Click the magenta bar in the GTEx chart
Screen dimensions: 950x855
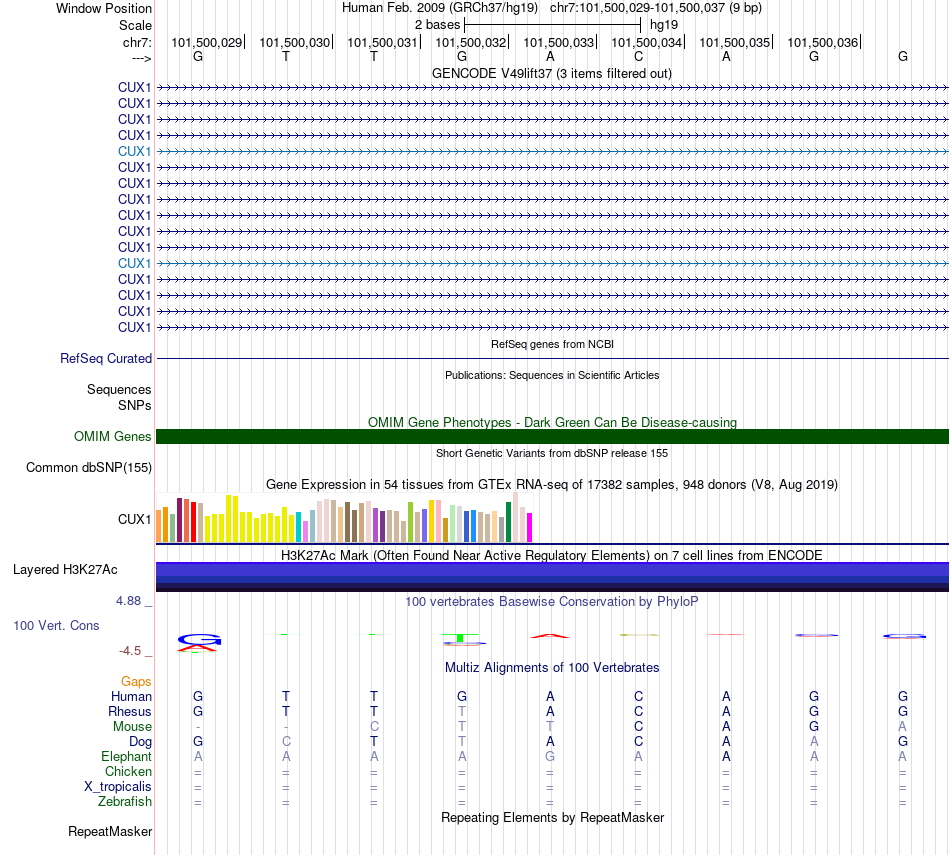(530, 527)
